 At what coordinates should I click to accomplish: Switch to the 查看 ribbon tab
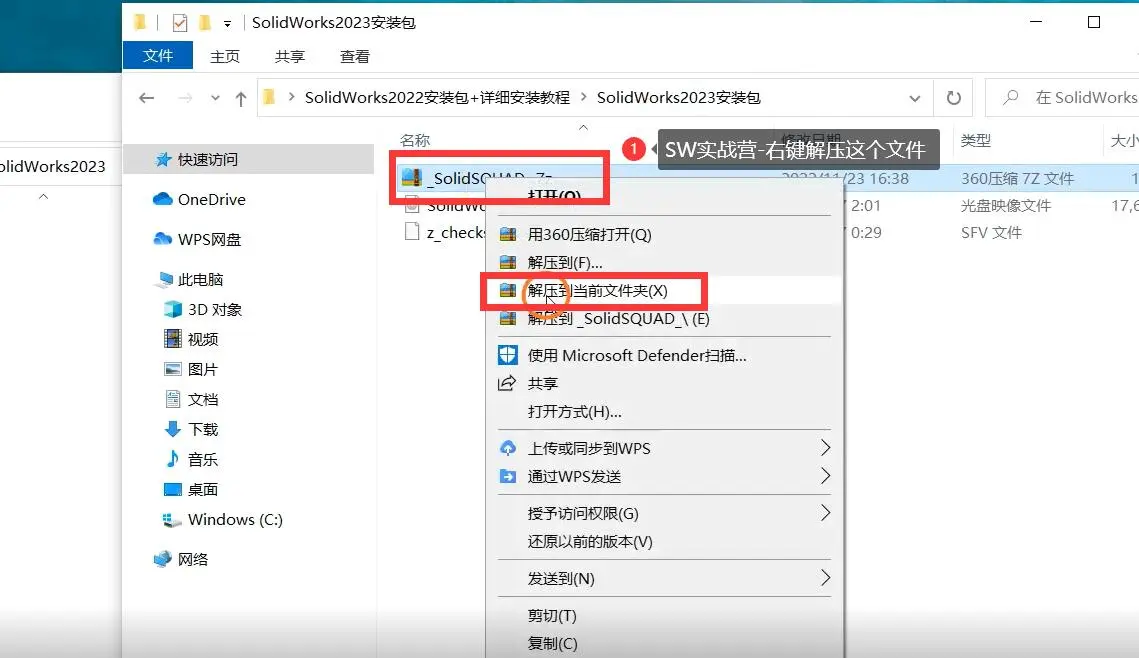click(x=354, y=57)
